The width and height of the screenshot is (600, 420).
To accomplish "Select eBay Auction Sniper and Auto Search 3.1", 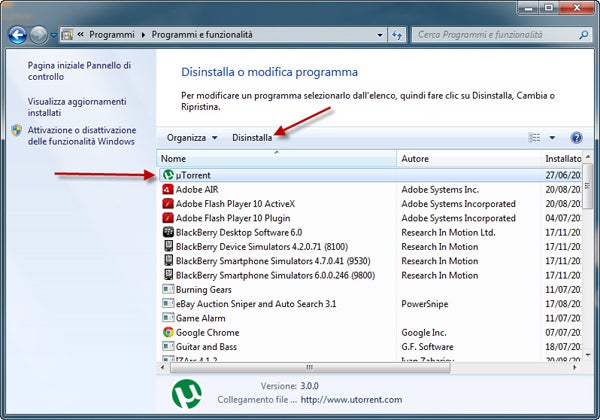I will [256, 304].
